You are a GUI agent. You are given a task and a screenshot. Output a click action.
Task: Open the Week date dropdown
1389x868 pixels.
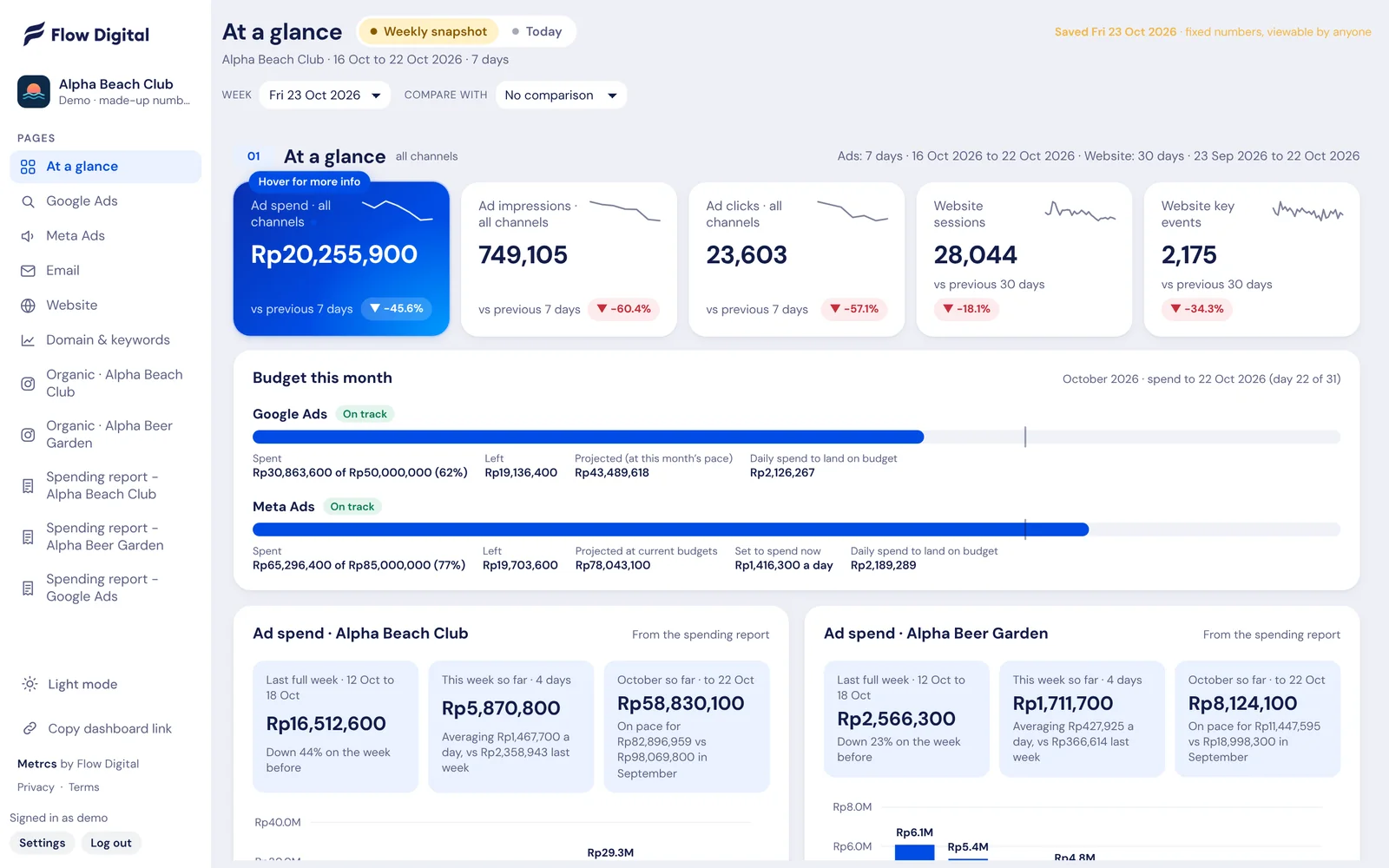tap(325, 95)
